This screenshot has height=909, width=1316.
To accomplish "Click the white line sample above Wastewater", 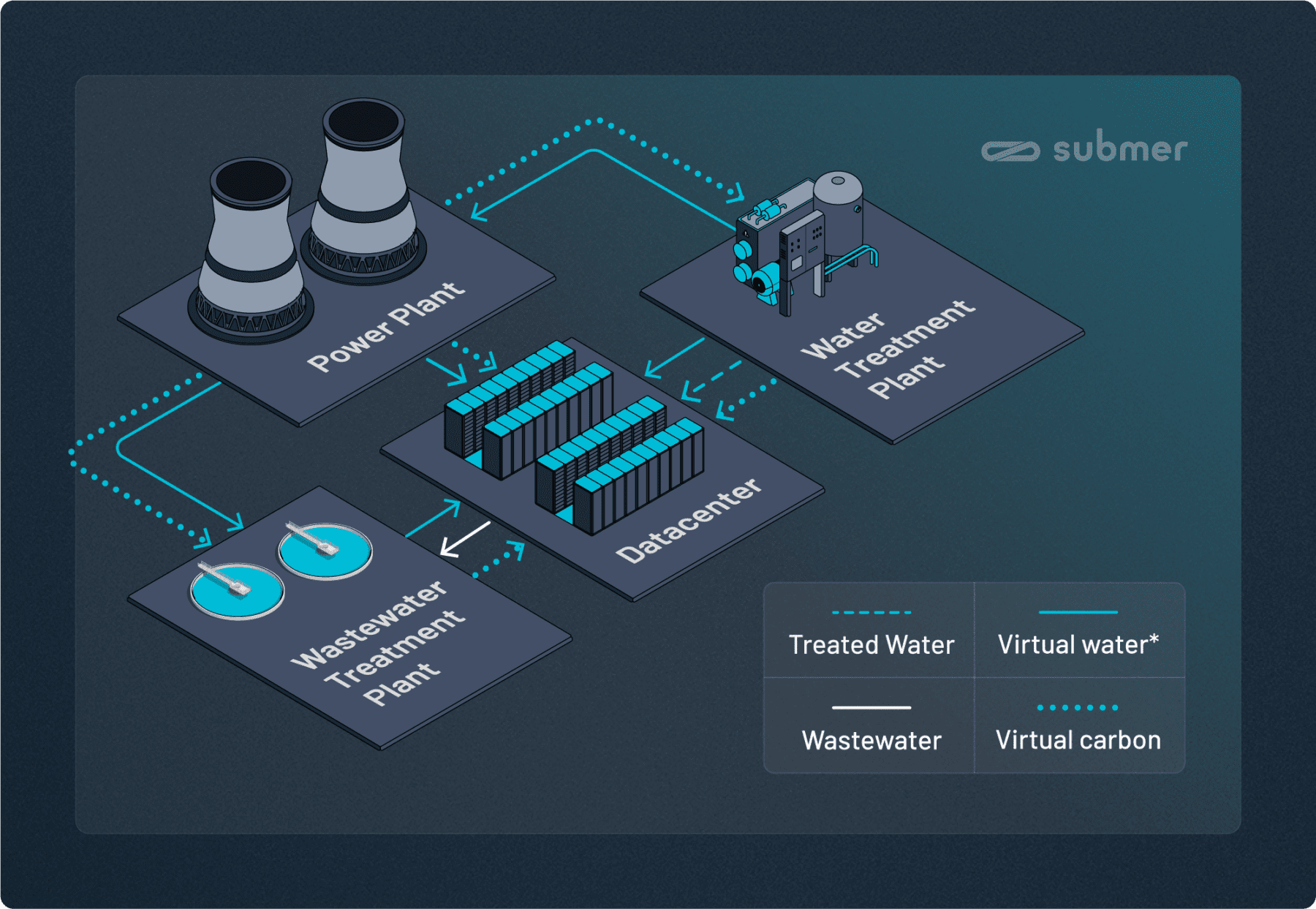I will [x=871, y=707].
